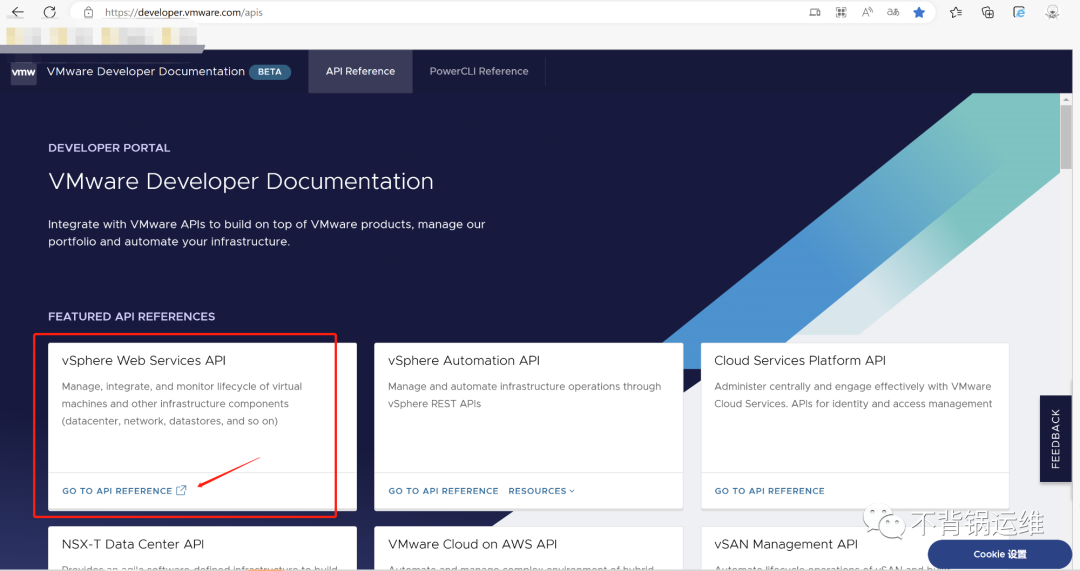Click the FEATURED API REFERENCES heading

132,317
